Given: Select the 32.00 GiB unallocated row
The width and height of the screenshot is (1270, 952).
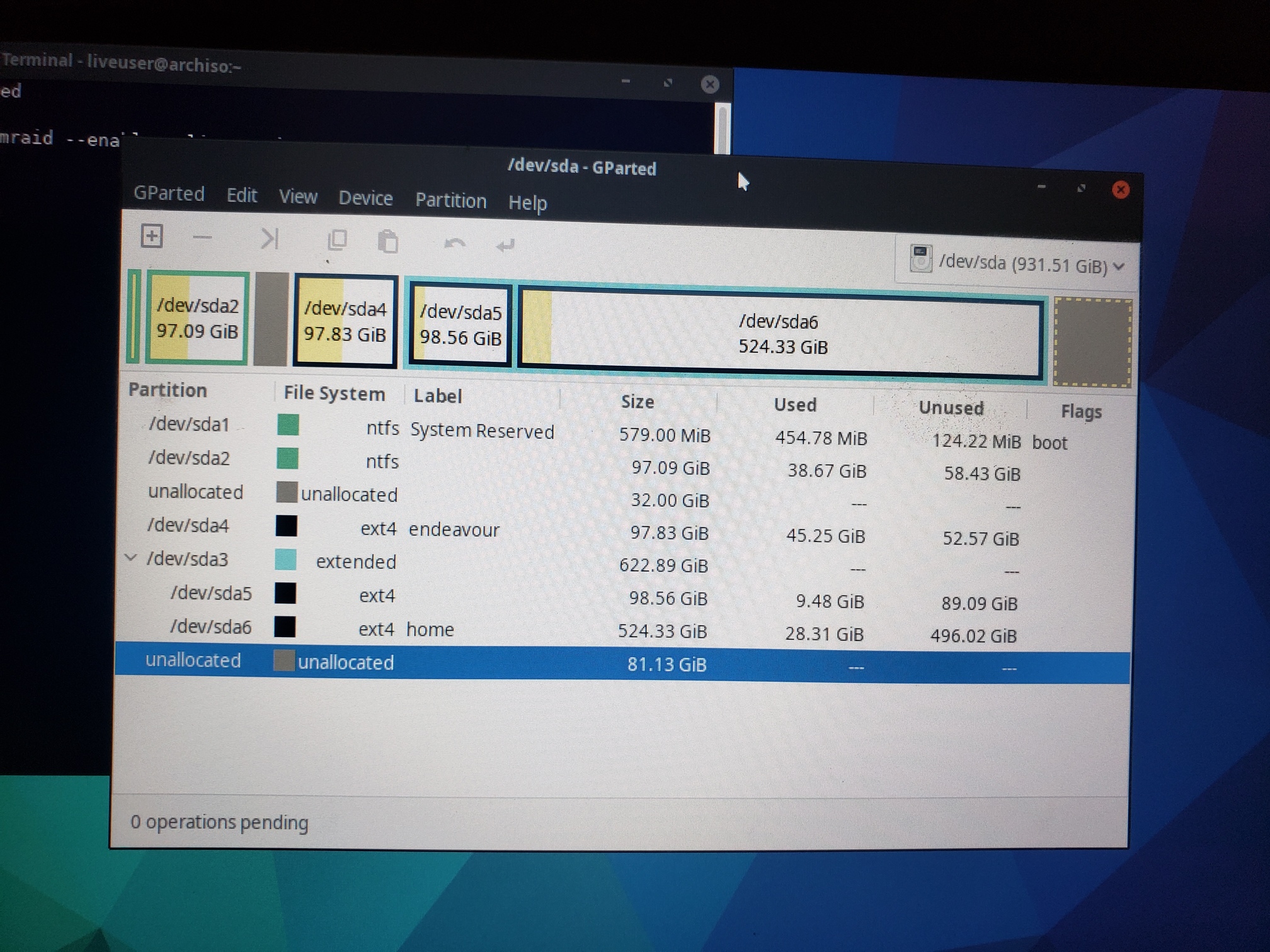Looking at the screenshot, I should pos(624,497).
